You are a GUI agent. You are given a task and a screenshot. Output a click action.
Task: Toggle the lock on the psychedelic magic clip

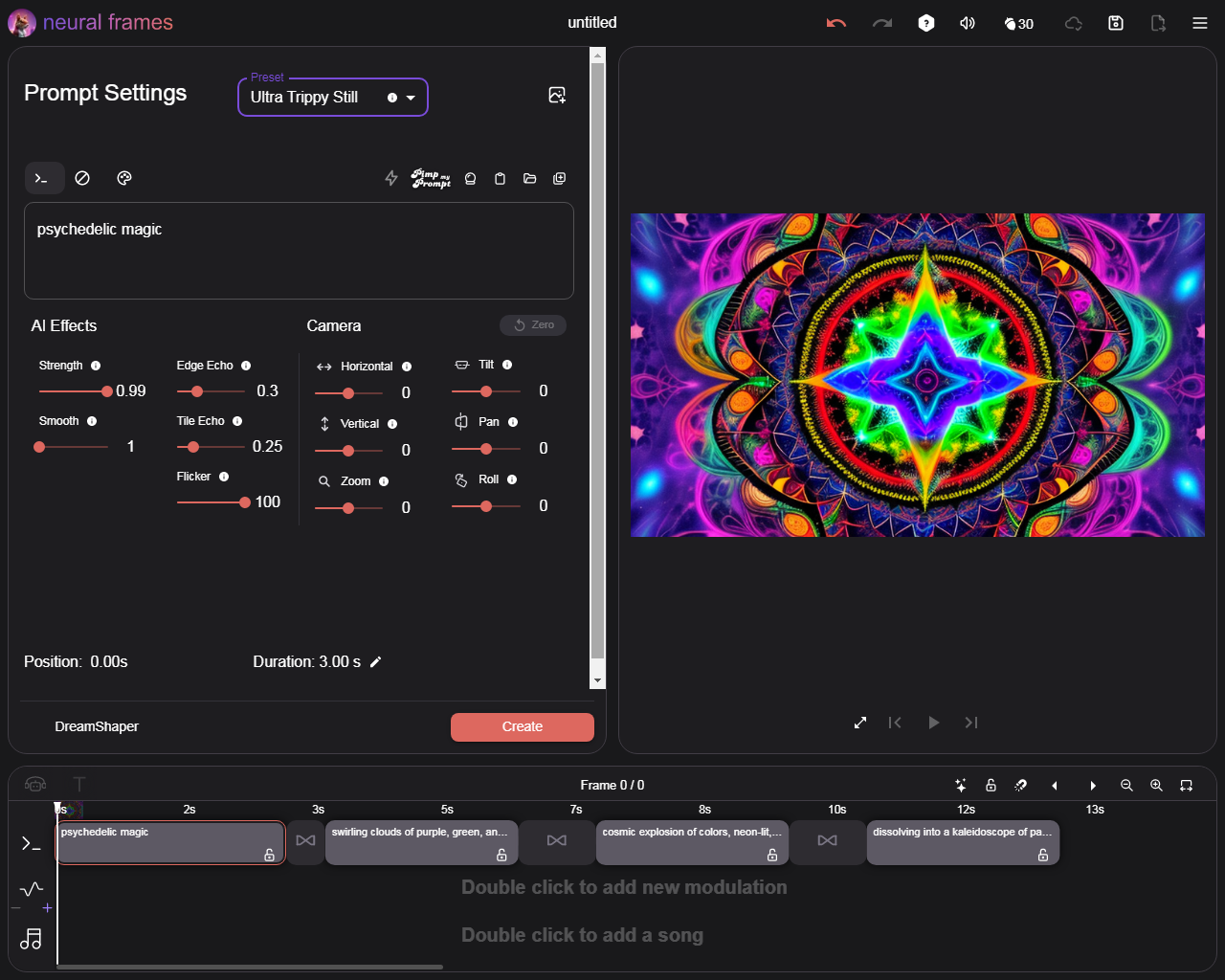click(x=270, y=855)
